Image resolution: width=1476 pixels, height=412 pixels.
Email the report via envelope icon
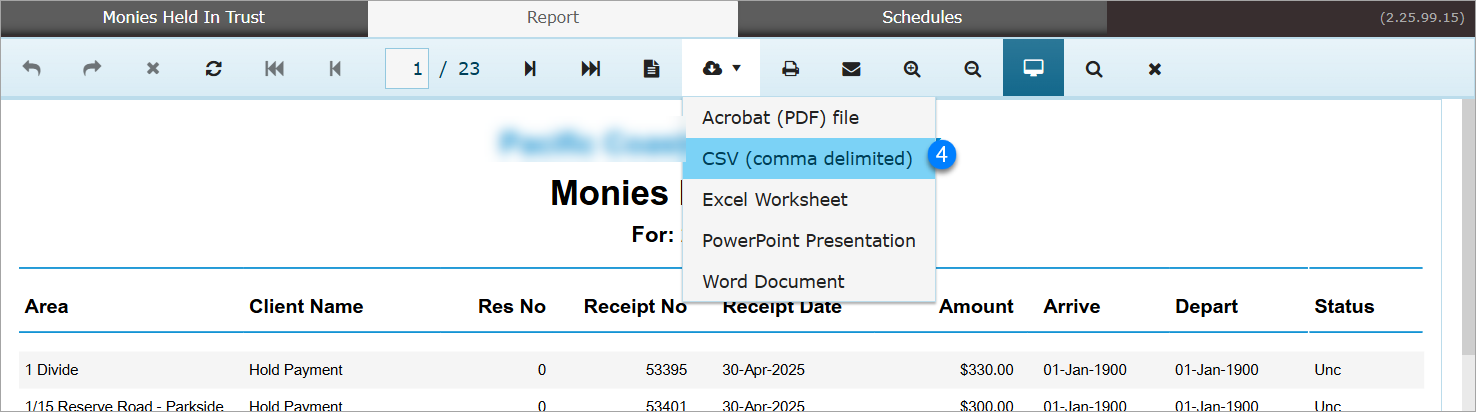[851, 69]
